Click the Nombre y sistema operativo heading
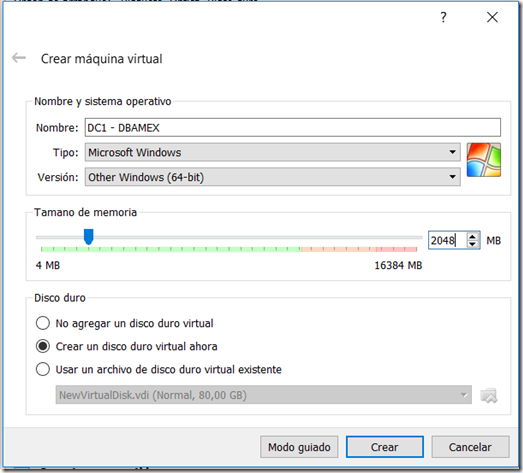Viewport: 523px width, 473px height. tap(103, 101)
